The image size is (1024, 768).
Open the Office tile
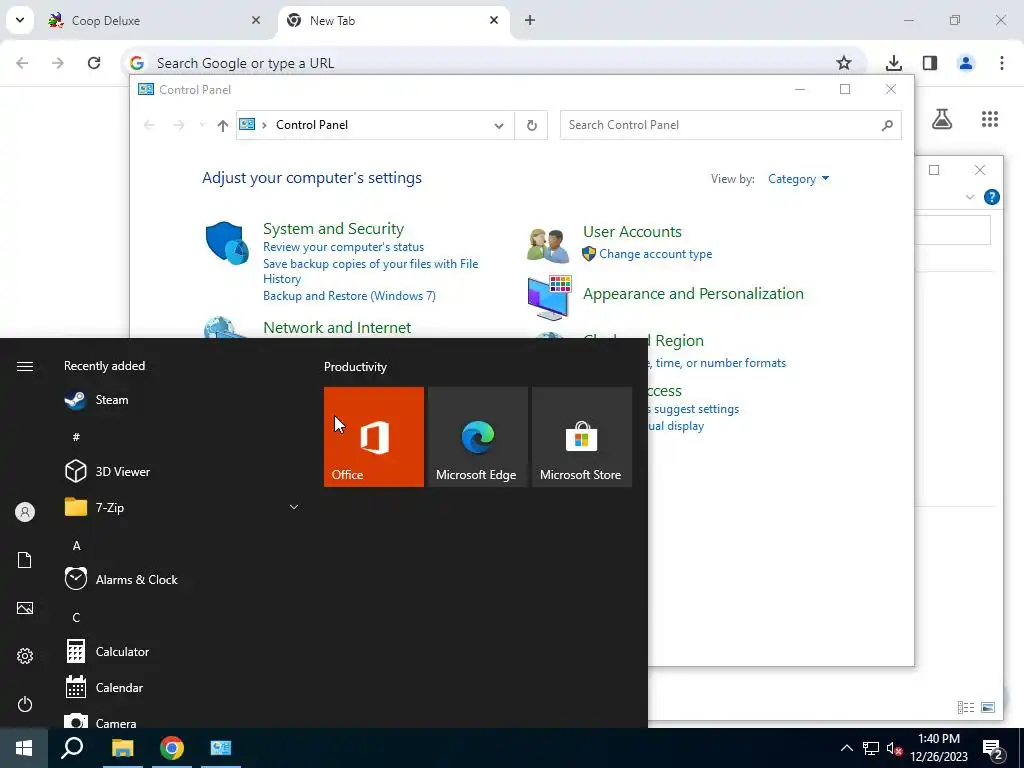click(x=374, y=437)
